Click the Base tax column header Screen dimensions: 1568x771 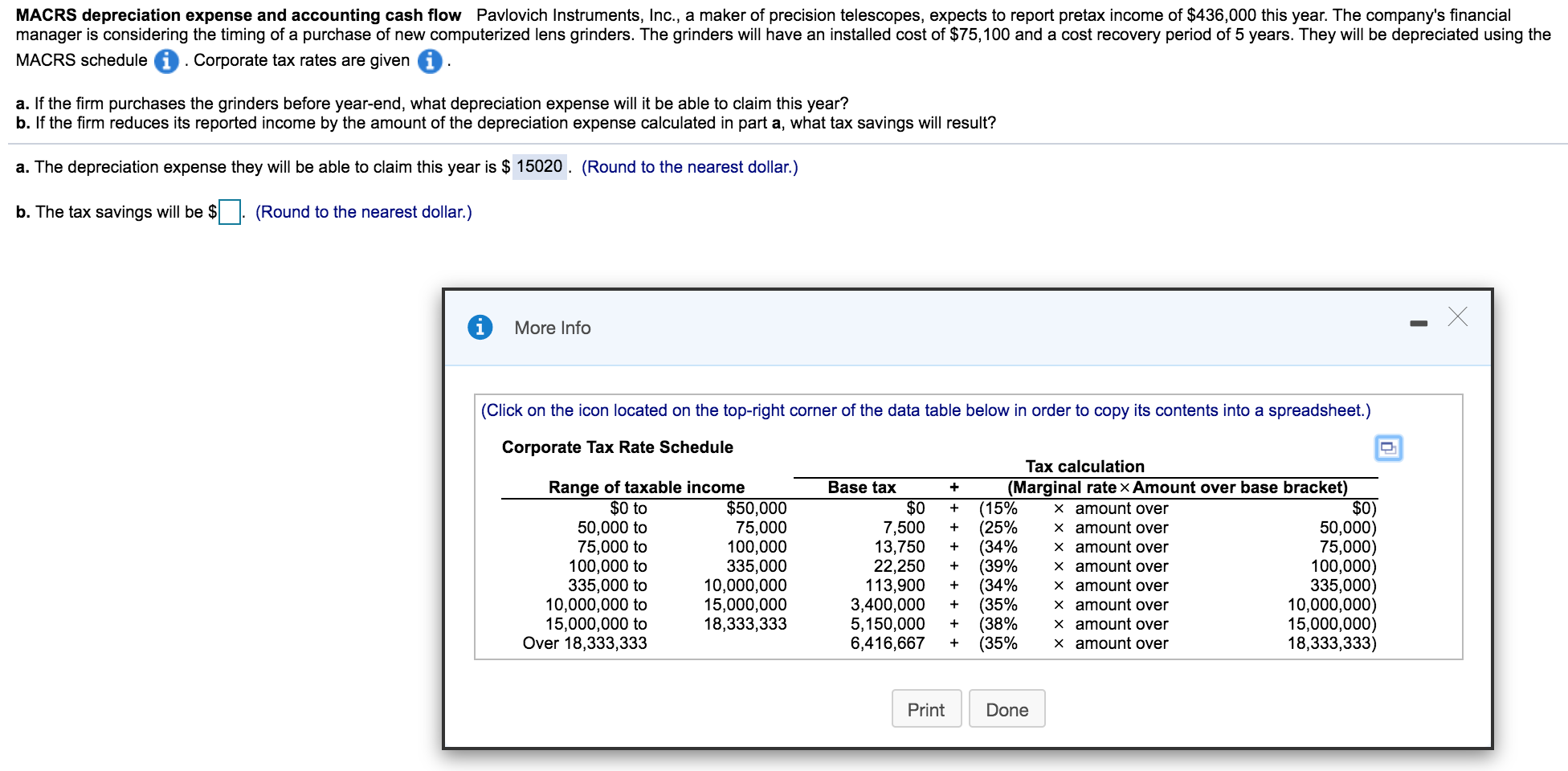pos(863,487)
